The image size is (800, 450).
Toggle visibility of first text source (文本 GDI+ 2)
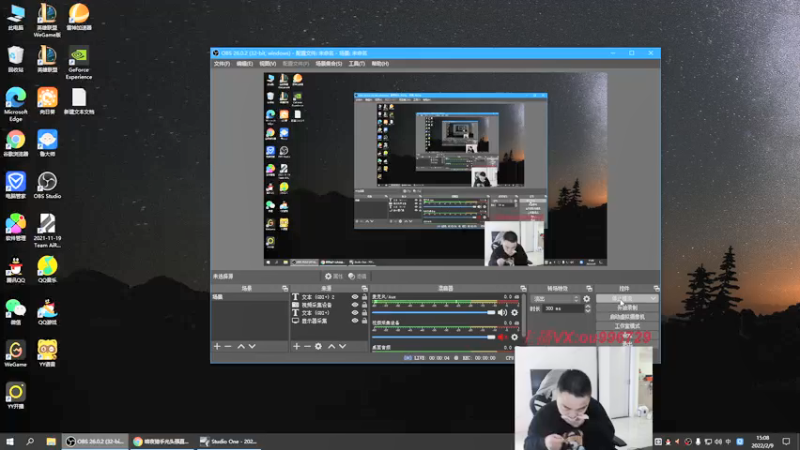click(355, 296)
